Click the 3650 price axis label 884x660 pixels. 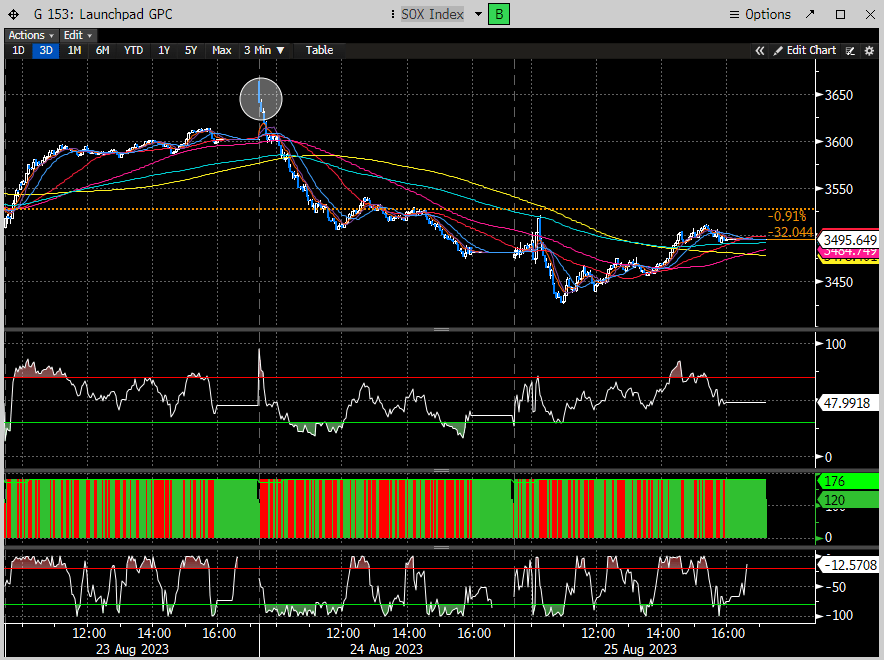(838, 95)
